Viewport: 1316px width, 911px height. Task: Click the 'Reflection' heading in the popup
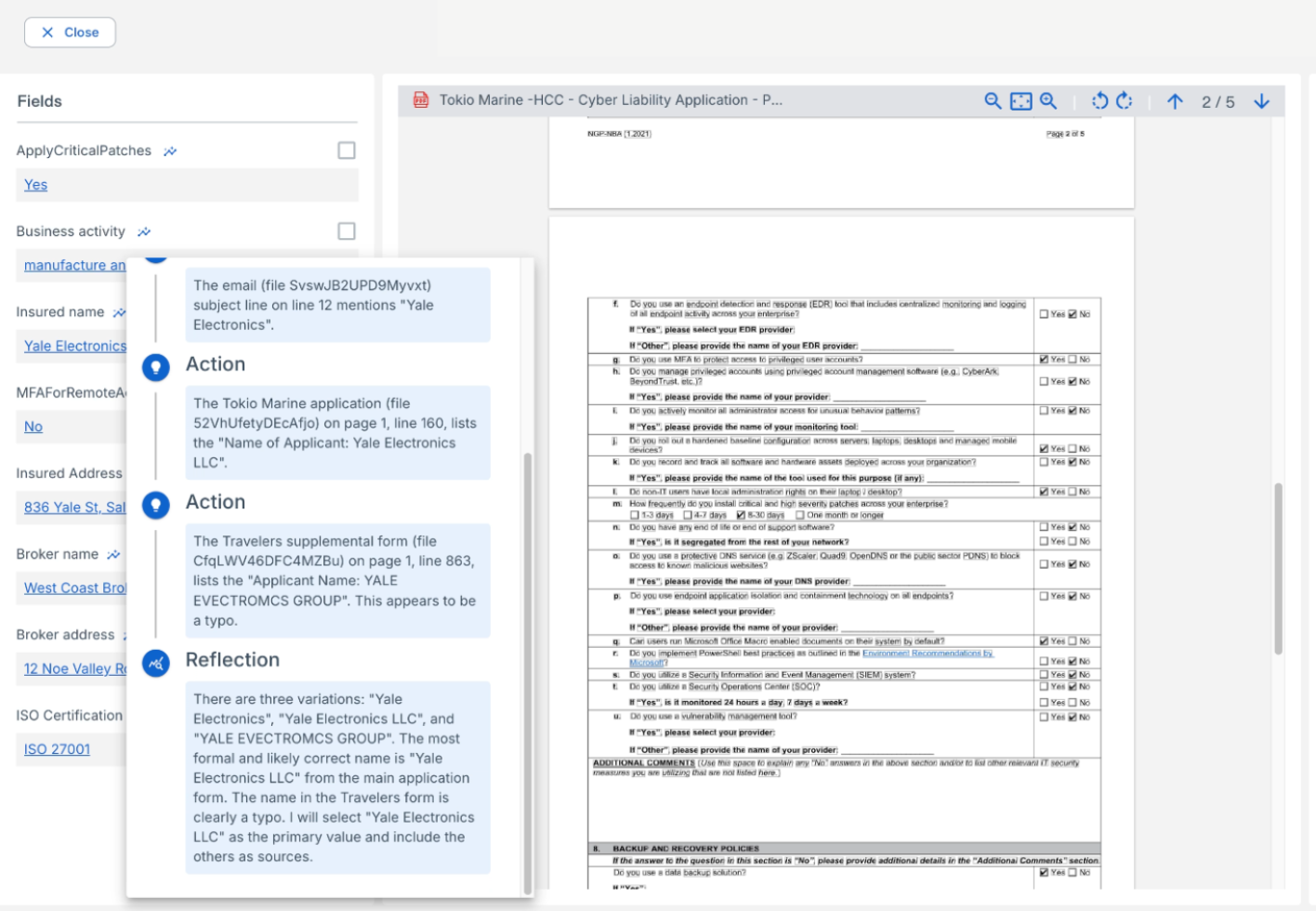click(x=232, y=660)
